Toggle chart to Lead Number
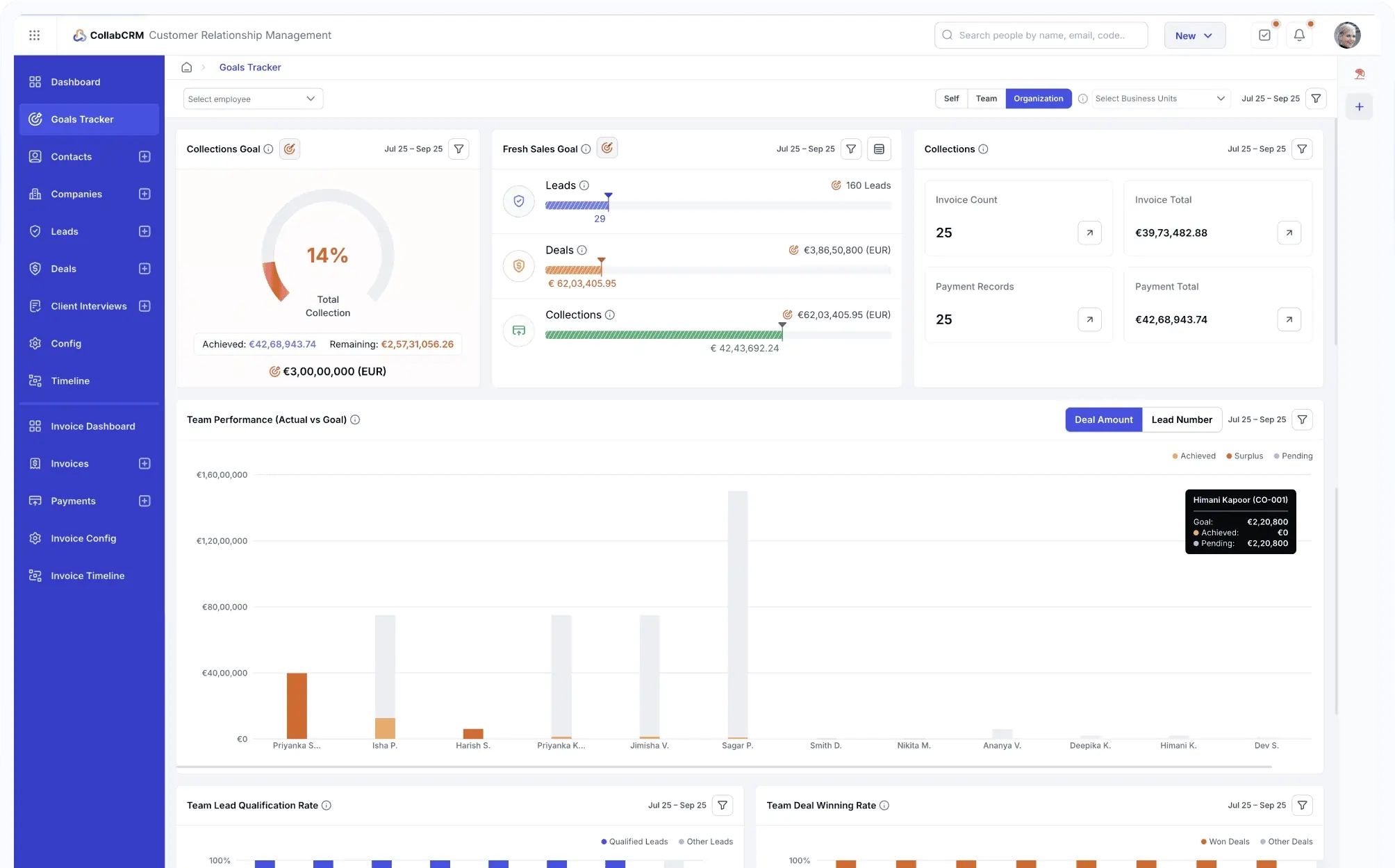 (x=1181, y=419)
